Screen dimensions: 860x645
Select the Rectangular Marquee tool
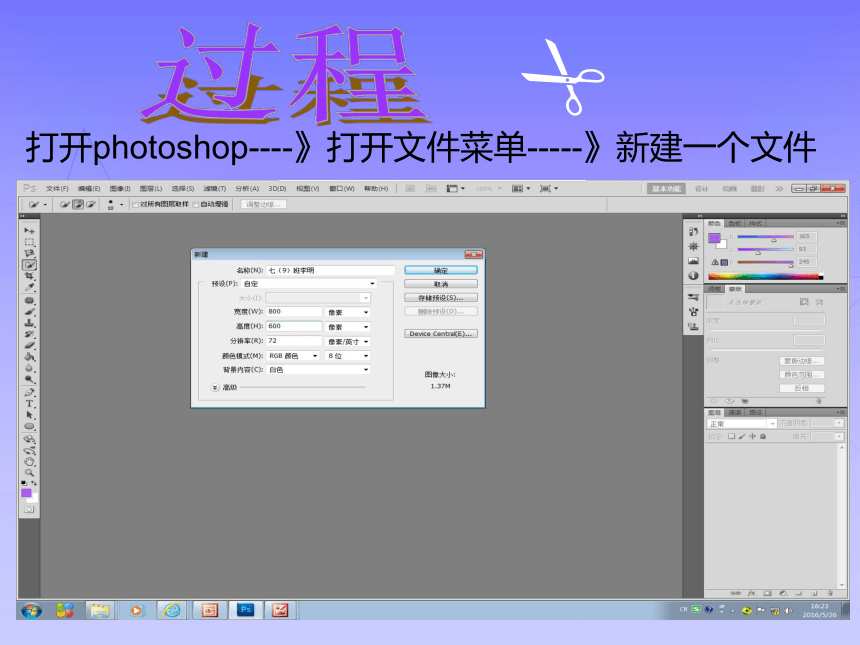pyautogui.click(x=29, y=242)
